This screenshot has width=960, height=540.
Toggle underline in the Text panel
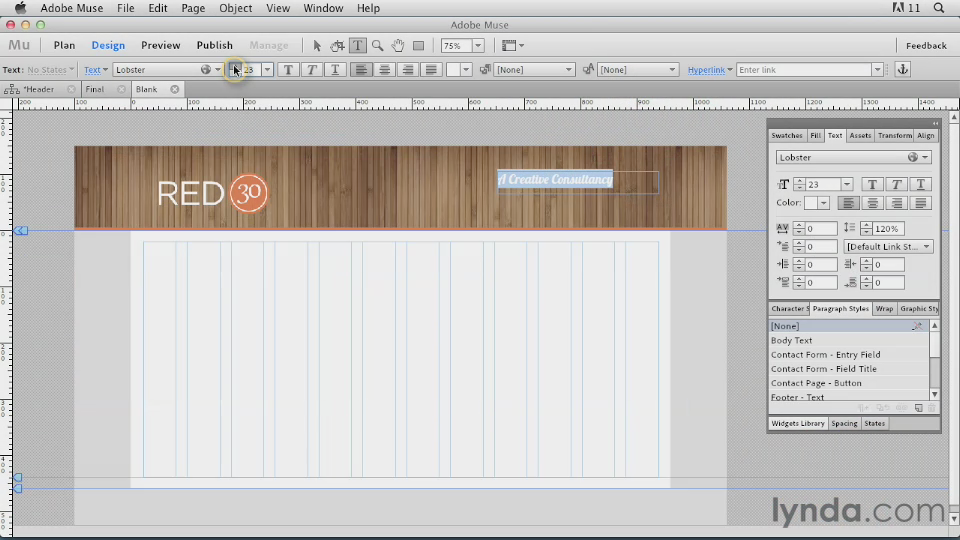click(x=921, y=184)
